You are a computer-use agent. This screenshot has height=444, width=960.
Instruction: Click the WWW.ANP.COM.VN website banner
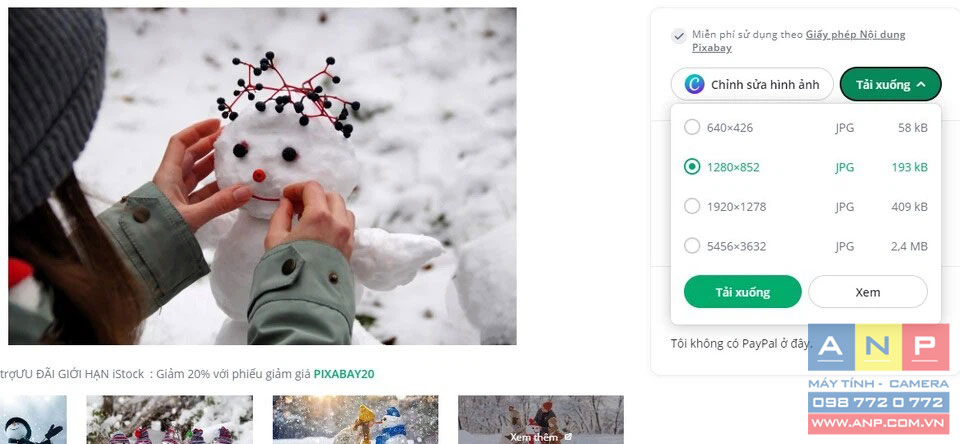[879, 423]
